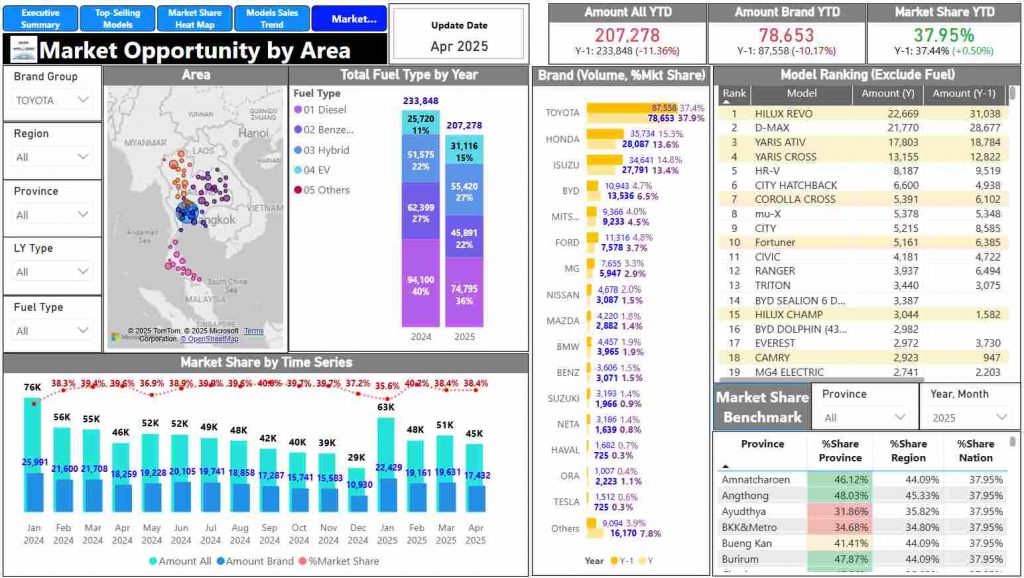
Task: Select the COROLLA CROSS row
Action: click(862, 199)
